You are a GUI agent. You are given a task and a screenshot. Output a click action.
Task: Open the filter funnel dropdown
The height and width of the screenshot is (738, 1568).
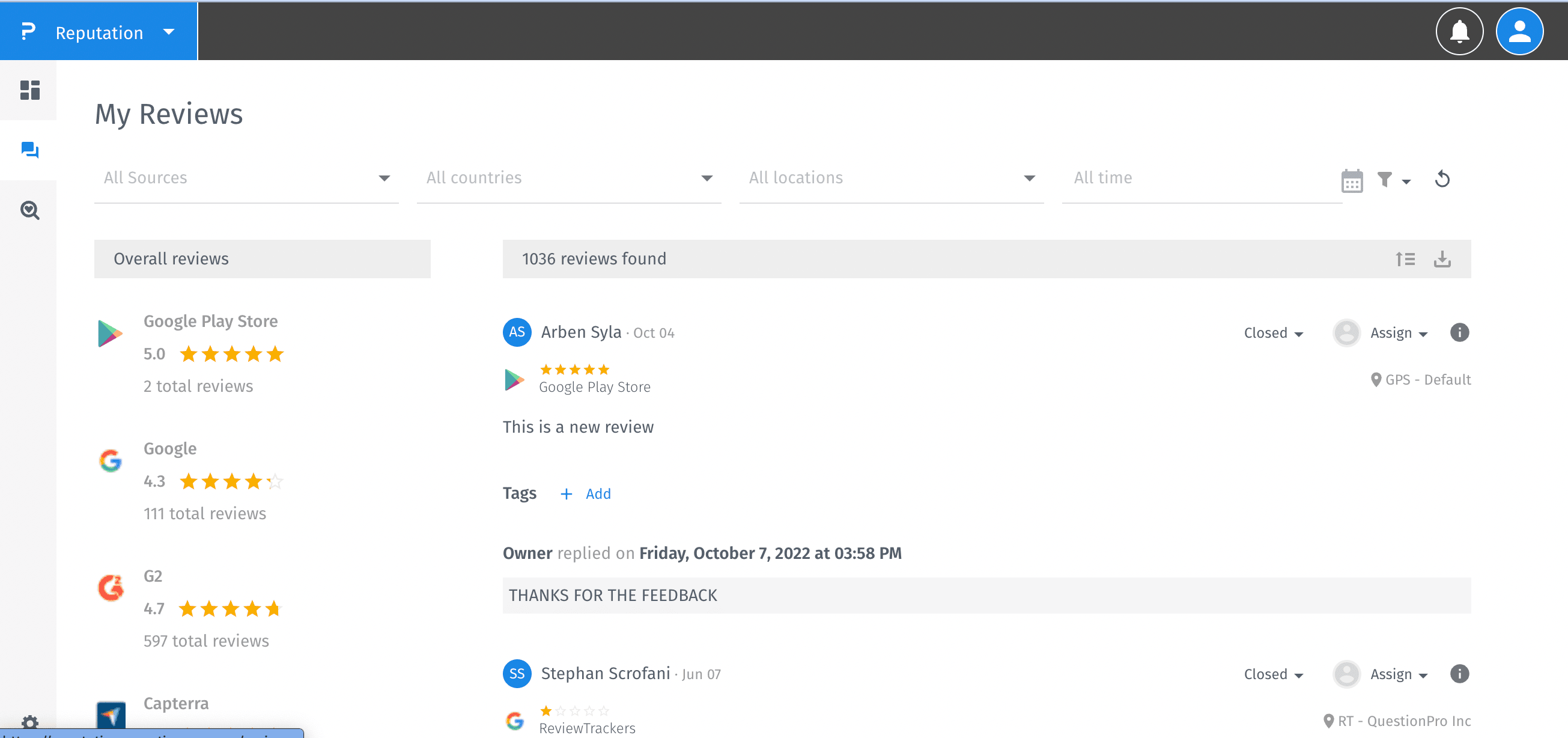click(x=1393, y=180)
